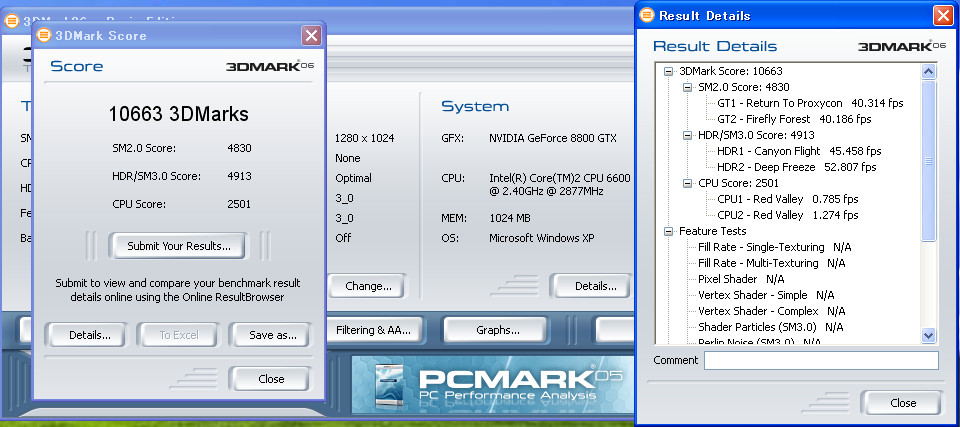Select Shader Particles (SM3.0) row
Screen dimensions: 960x427
coord(771,327)
